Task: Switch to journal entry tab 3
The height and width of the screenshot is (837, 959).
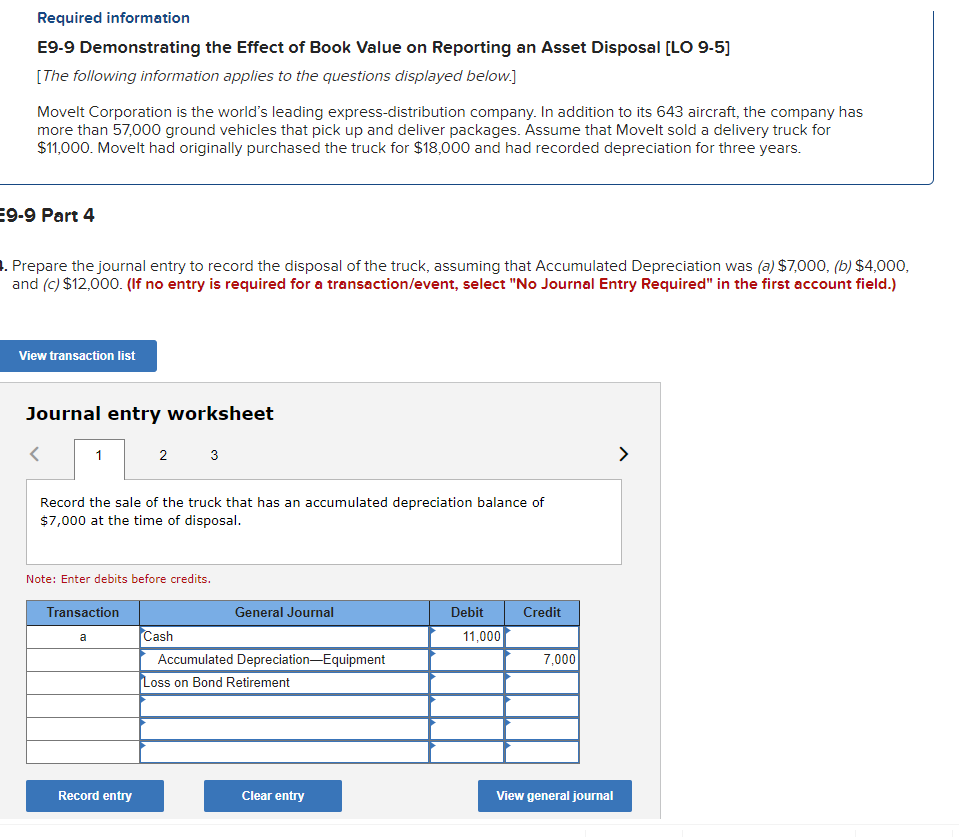Action: (214, 455)
